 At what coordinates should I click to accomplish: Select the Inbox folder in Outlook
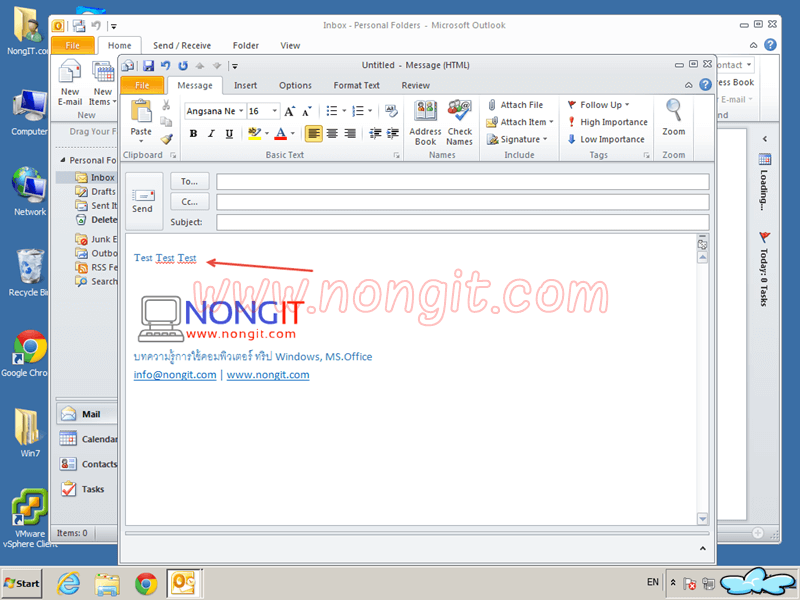coord(96,177)
